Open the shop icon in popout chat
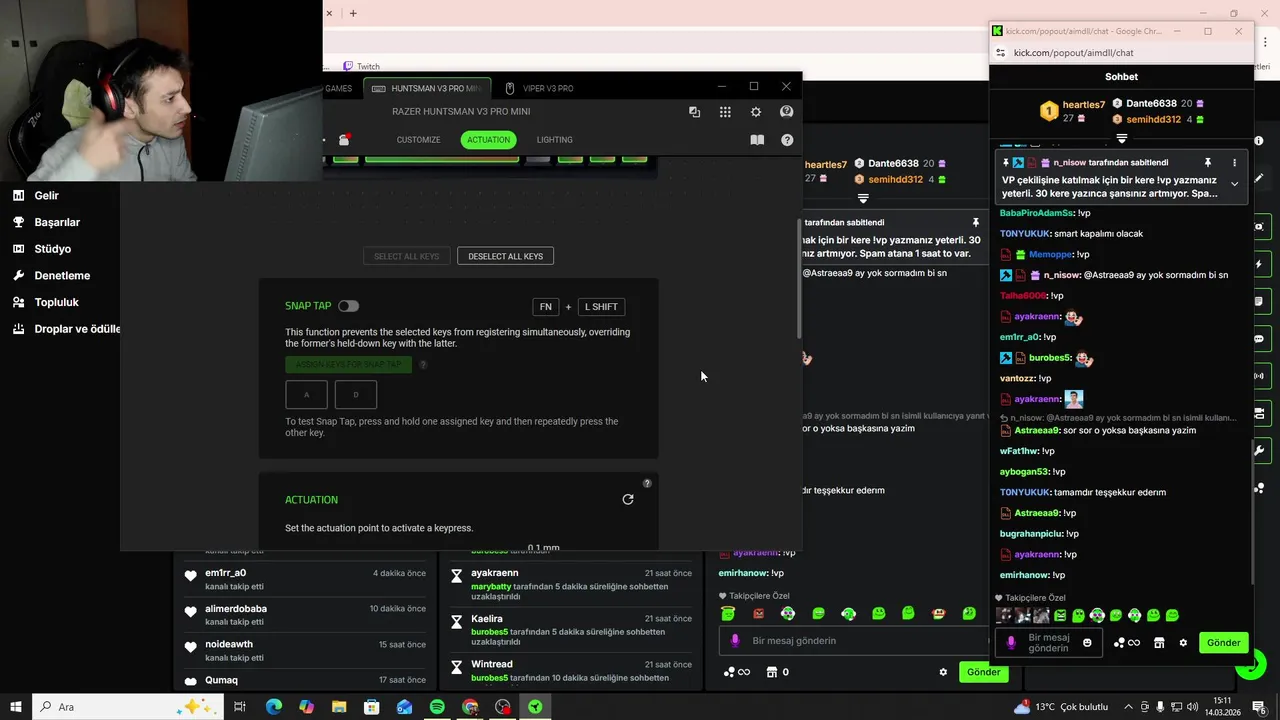 [x=1159, y=643]
